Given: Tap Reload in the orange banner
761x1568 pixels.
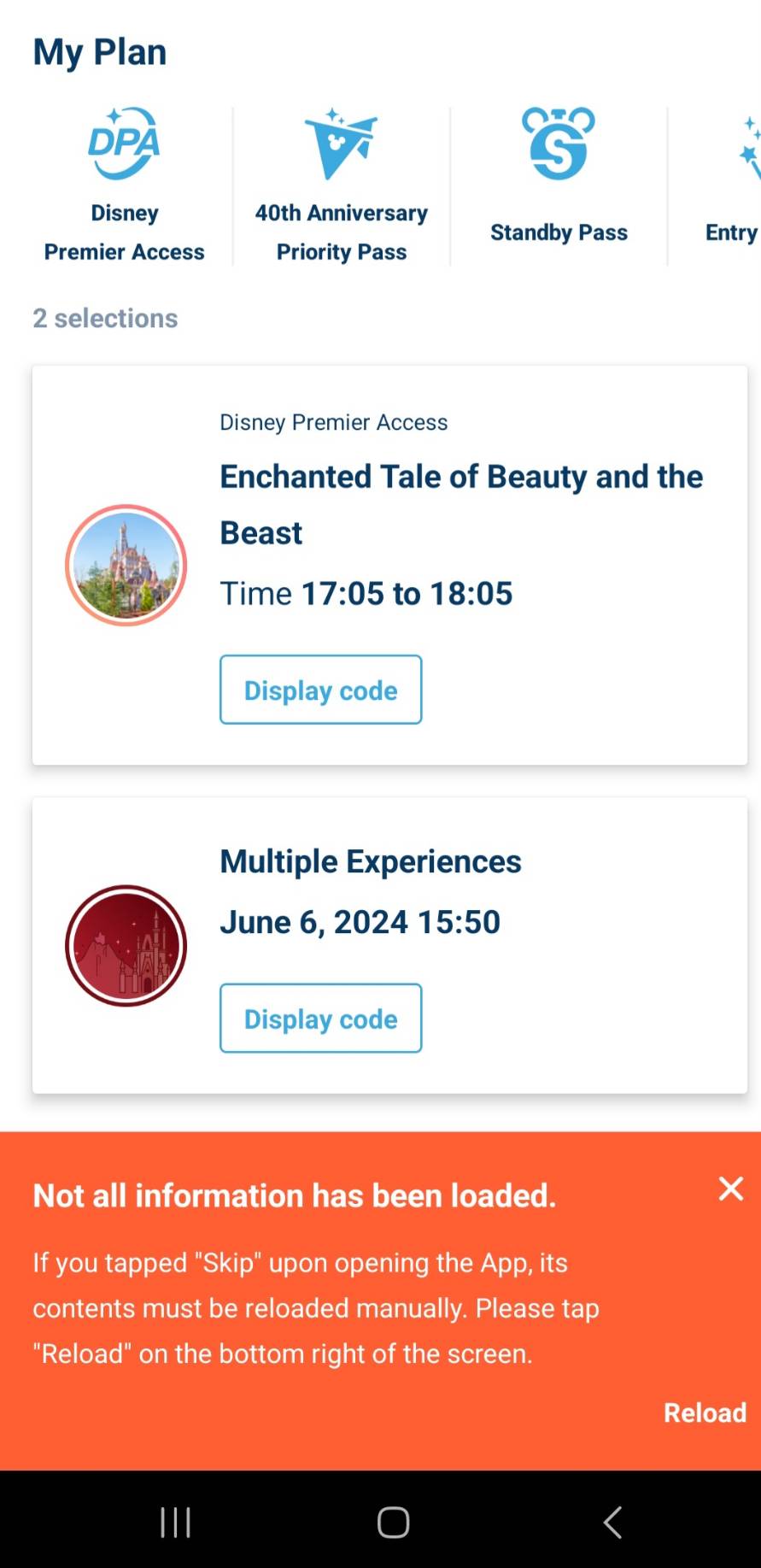Looking at the screenshot, I should (705, 1412).
